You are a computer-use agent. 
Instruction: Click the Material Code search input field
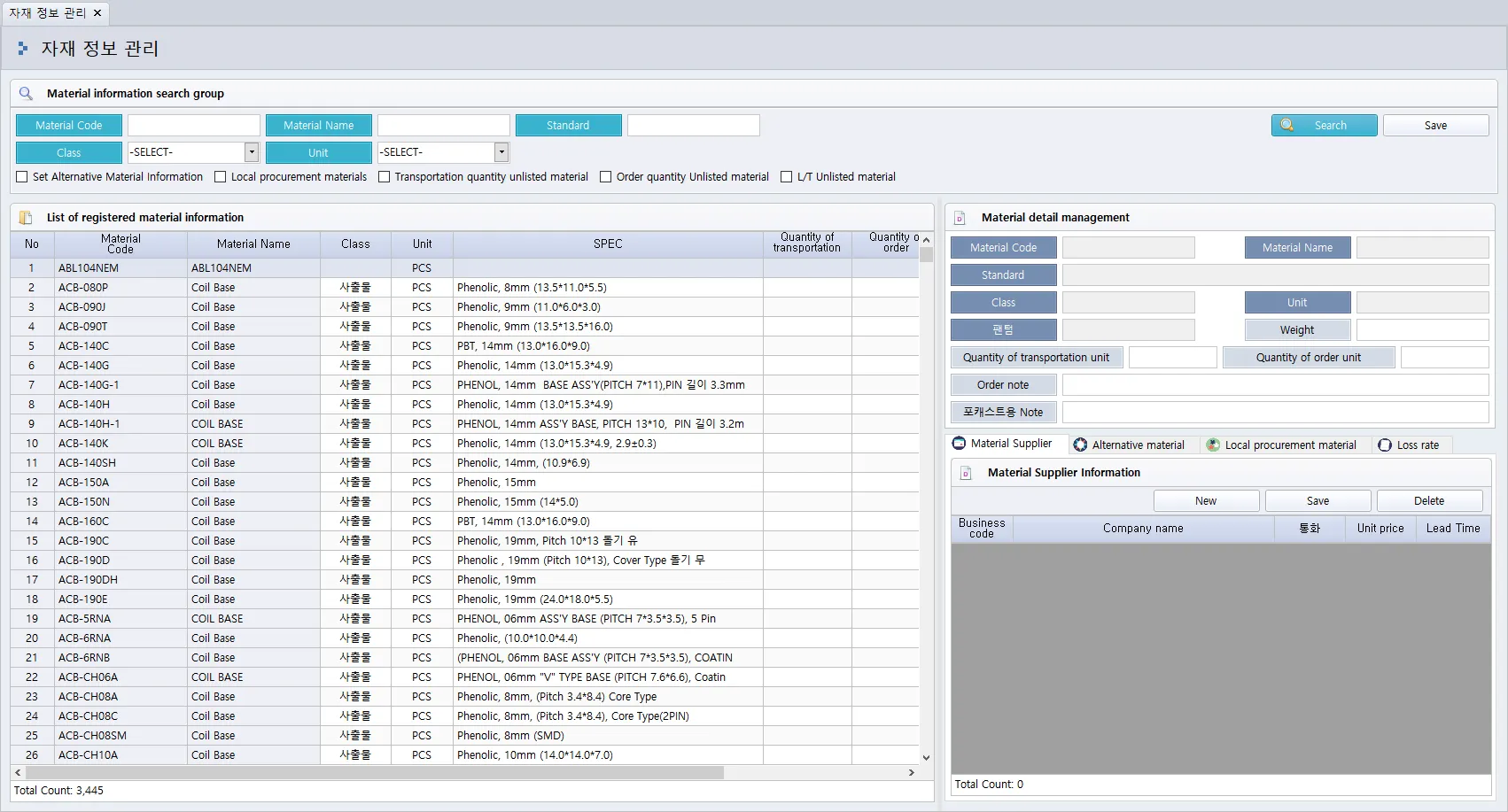pos(194,126)
